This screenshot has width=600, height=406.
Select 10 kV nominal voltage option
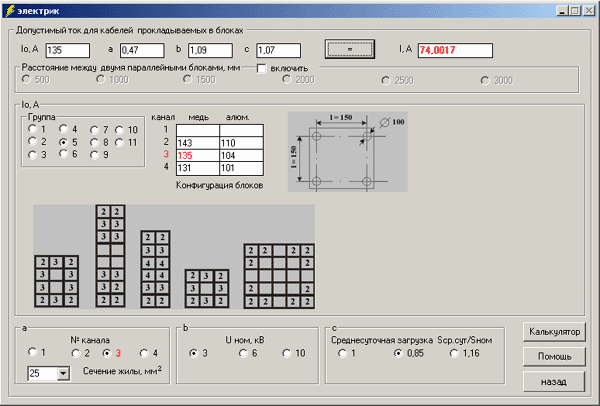tap(286, 353)
